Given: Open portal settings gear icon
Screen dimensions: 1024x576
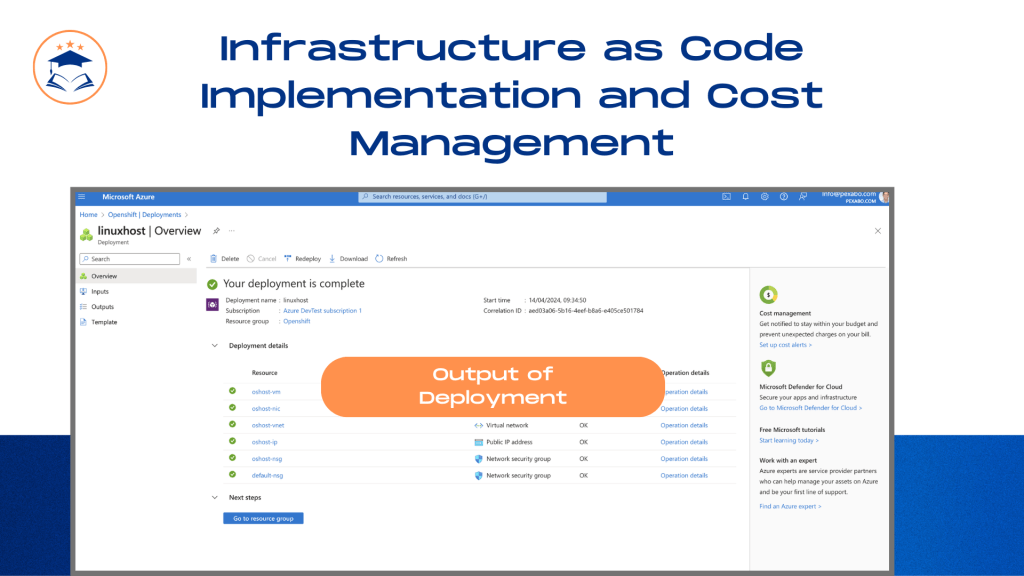Looking at the screenshot, I should (x=764, y=197).
